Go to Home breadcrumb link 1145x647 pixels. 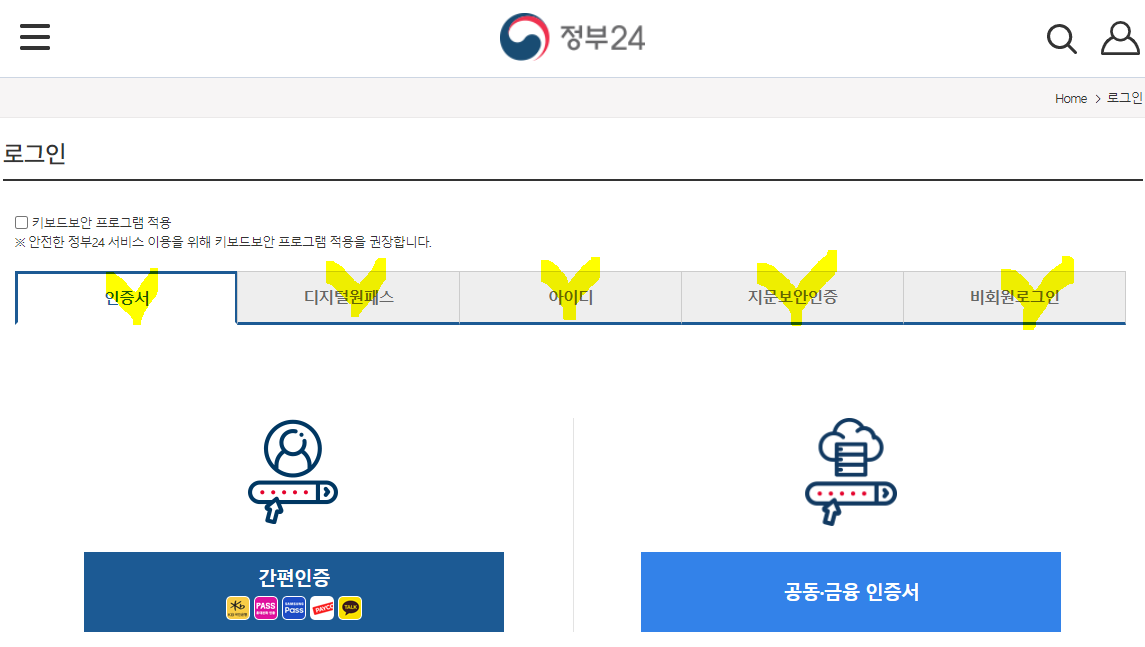1071,99
